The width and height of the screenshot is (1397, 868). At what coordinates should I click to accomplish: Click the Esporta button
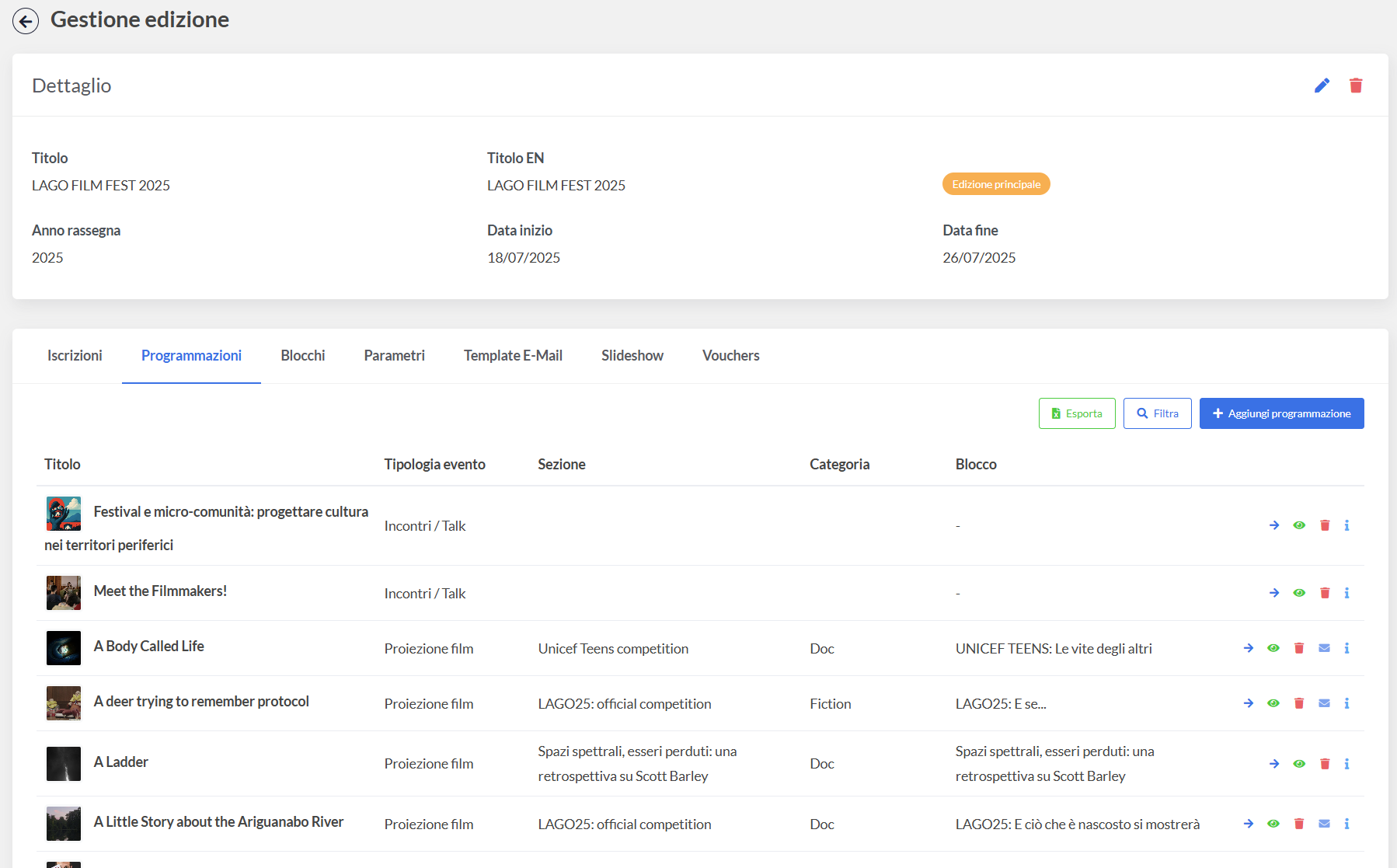pyautogui.click(x=1076, y=413)
